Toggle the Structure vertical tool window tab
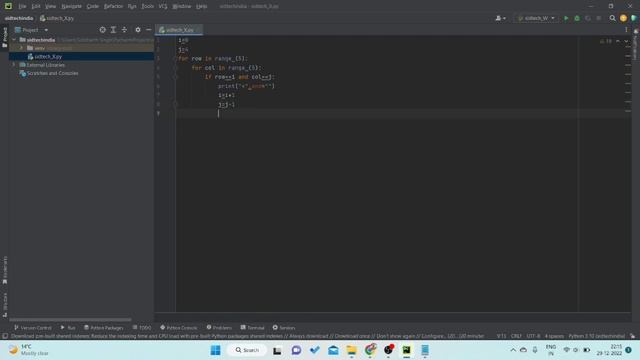The width and height of the screenshot is (640, 360). (x=4, y=305)
